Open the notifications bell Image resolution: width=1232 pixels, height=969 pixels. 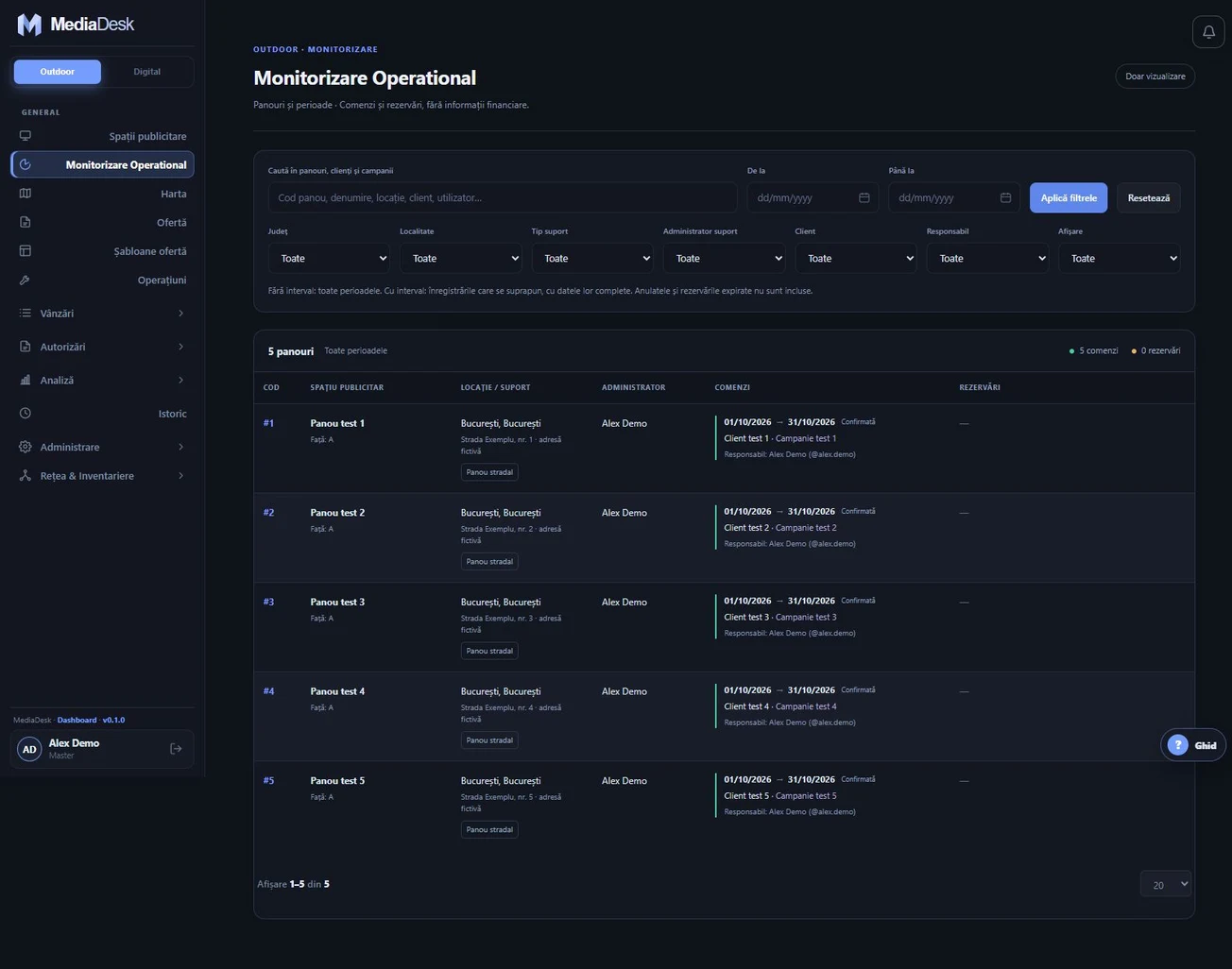click(1208, 32)
